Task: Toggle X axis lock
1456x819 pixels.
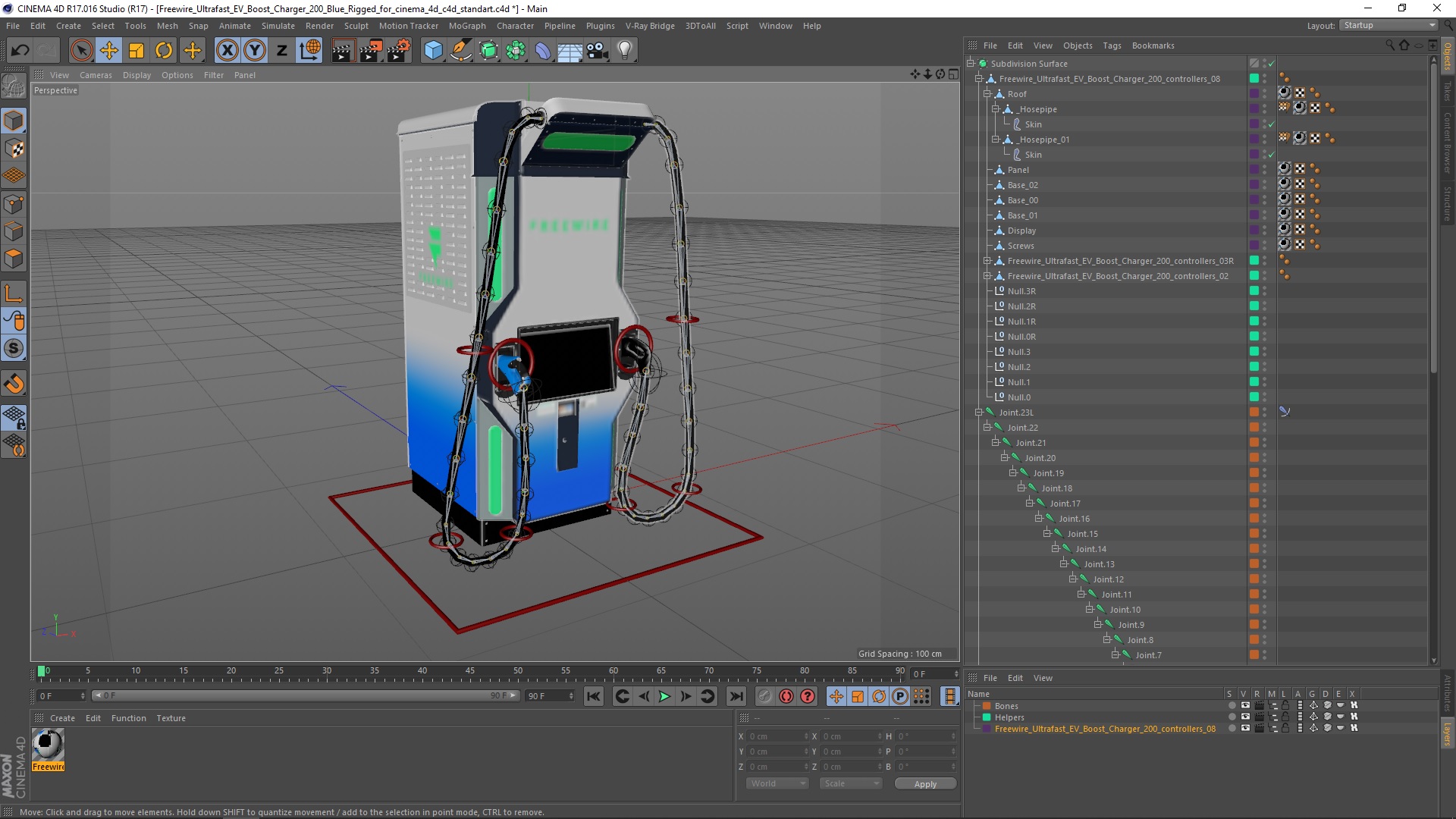Action: click(x=227, y=51)
